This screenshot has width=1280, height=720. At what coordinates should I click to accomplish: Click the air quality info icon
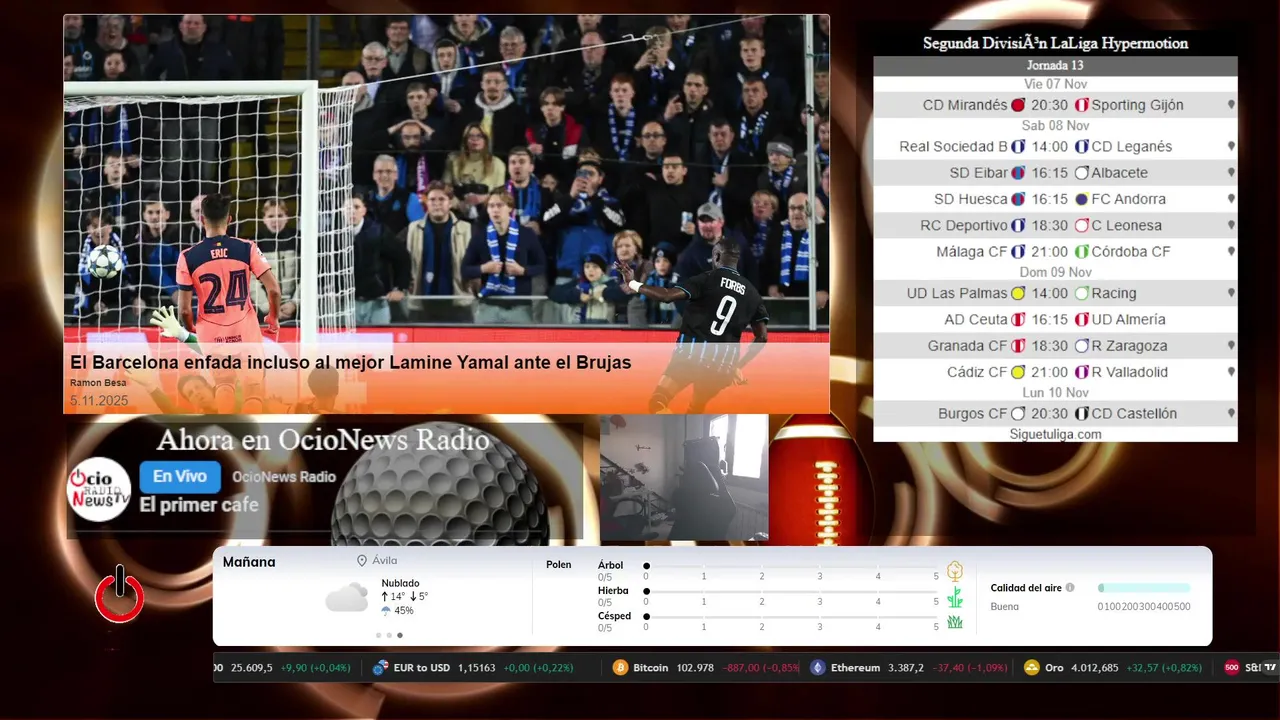[x=1070, y=588]
